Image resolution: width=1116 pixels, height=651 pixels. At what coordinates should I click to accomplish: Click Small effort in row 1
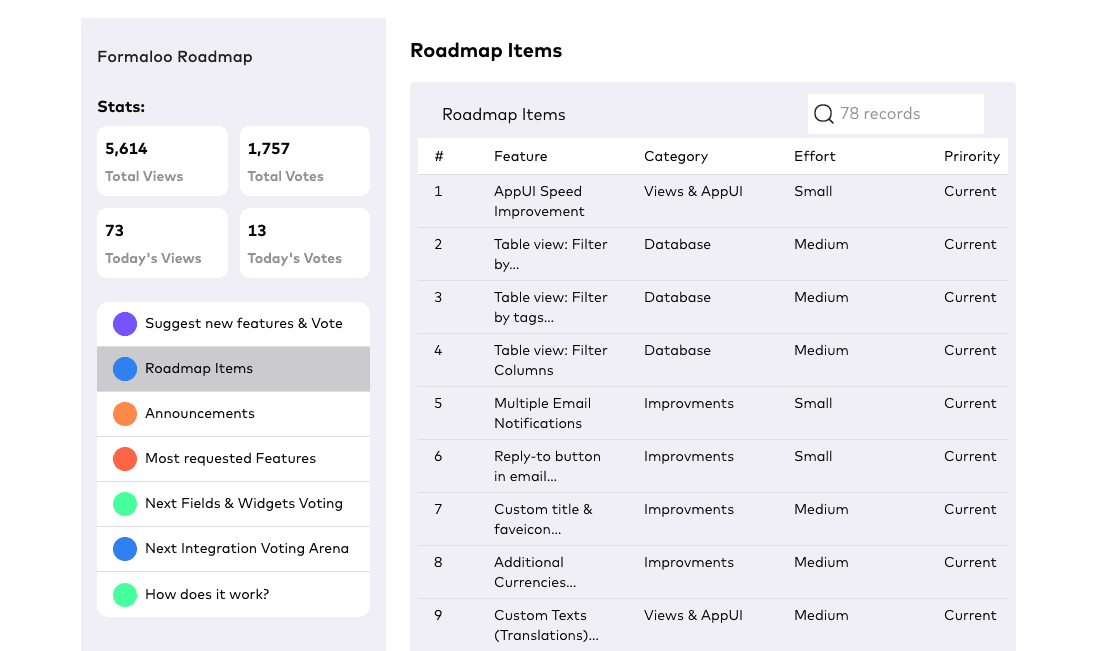coord(813,191)
